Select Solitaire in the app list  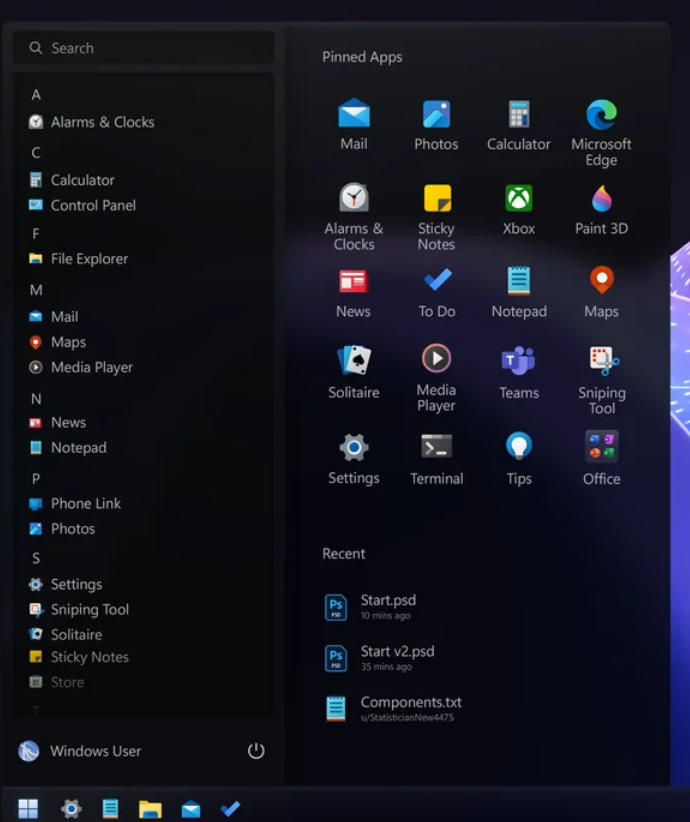click(x=65, y=634)
